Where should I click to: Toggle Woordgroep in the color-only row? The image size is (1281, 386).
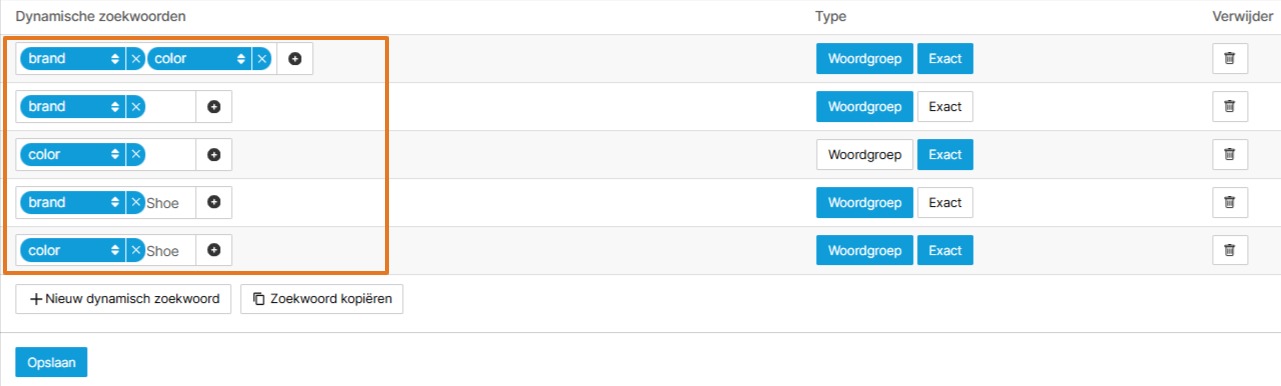click(865, 155)
